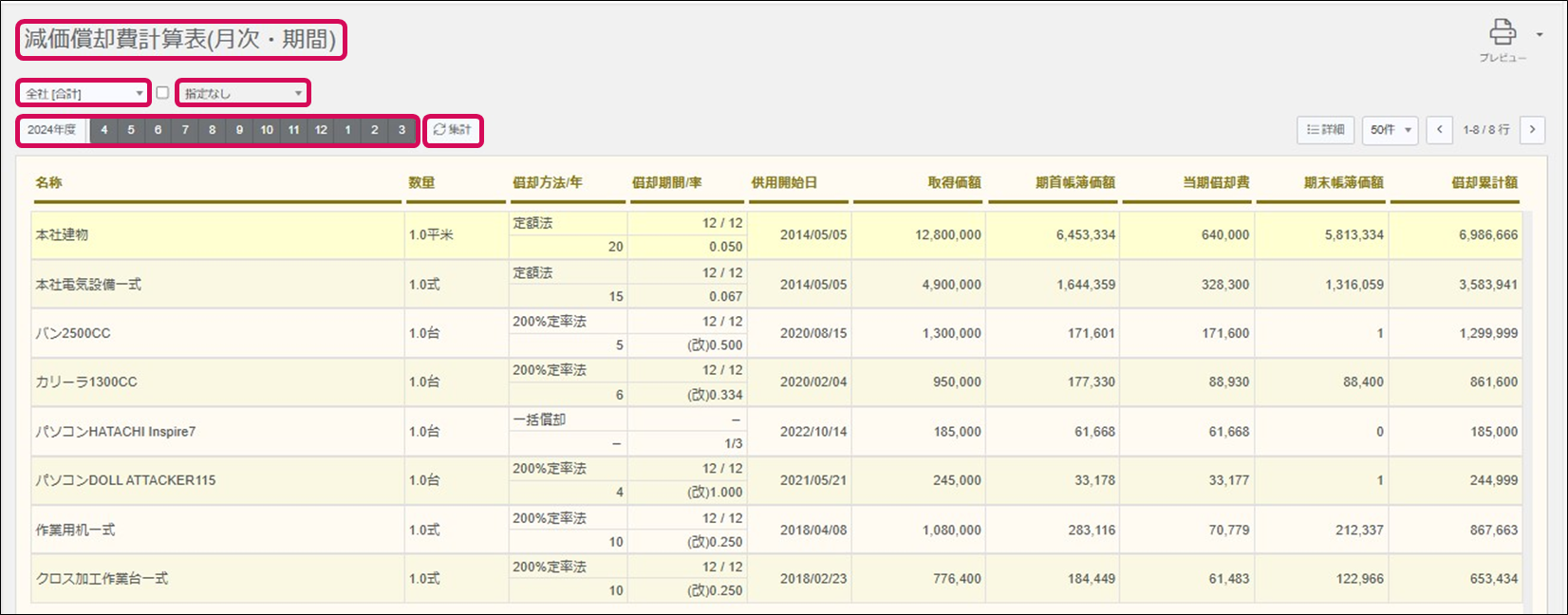
Task: Select month 12 in the period bar
Action: (321, 130)
